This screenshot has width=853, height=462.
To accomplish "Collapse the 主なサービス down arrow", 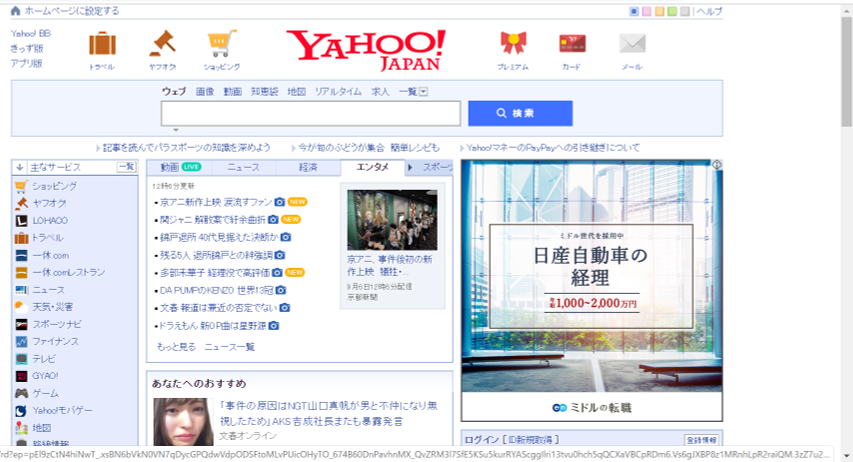I will click(20, 168).
